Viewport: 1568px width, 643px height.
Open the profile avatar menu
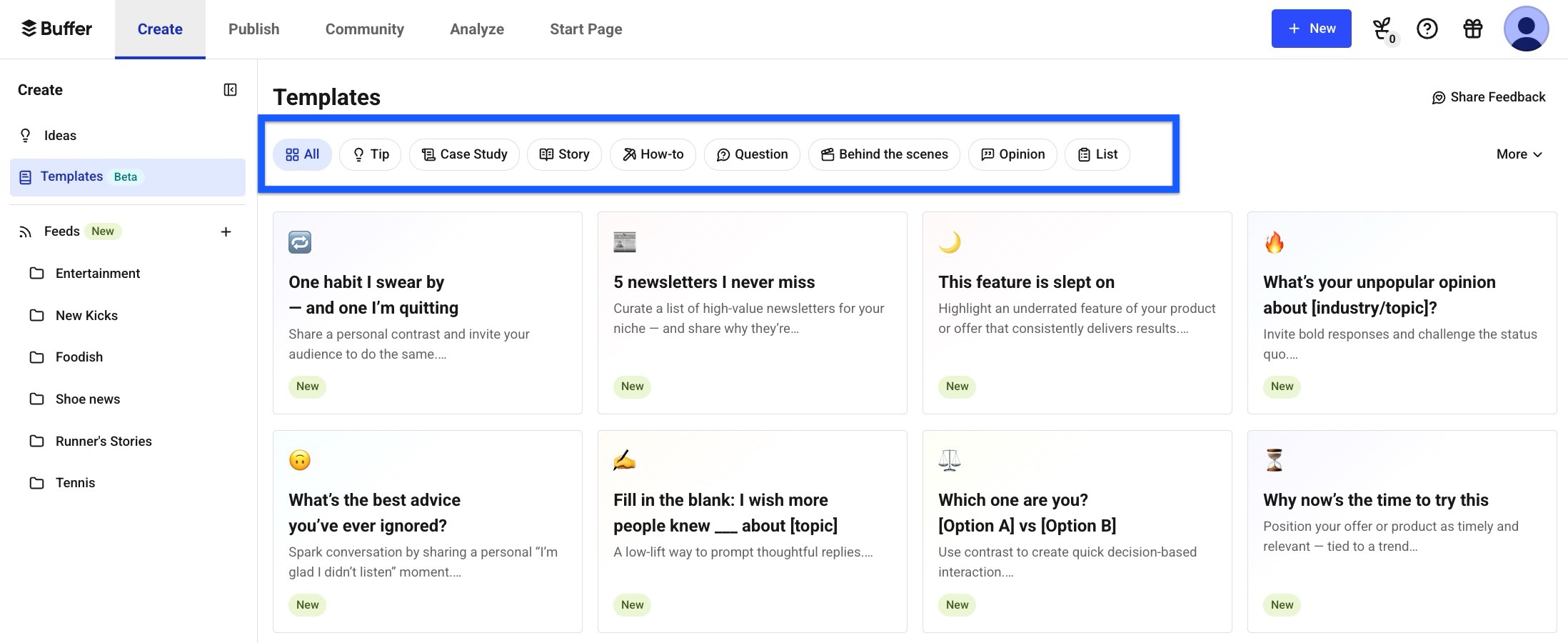coord(1527,29)
